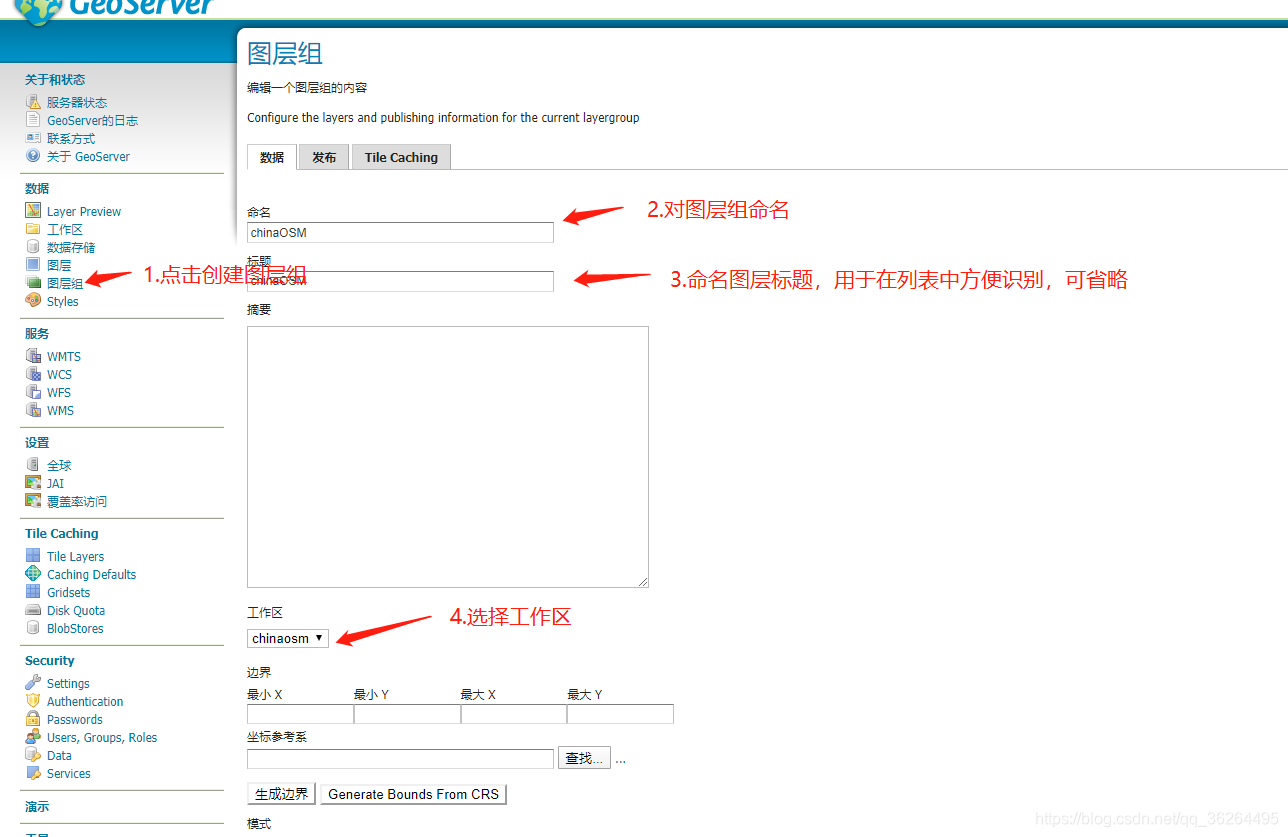Click the GeoServer logo at top
The height and width of the screenshot is (837, 1288).
(x=116, y=10)
